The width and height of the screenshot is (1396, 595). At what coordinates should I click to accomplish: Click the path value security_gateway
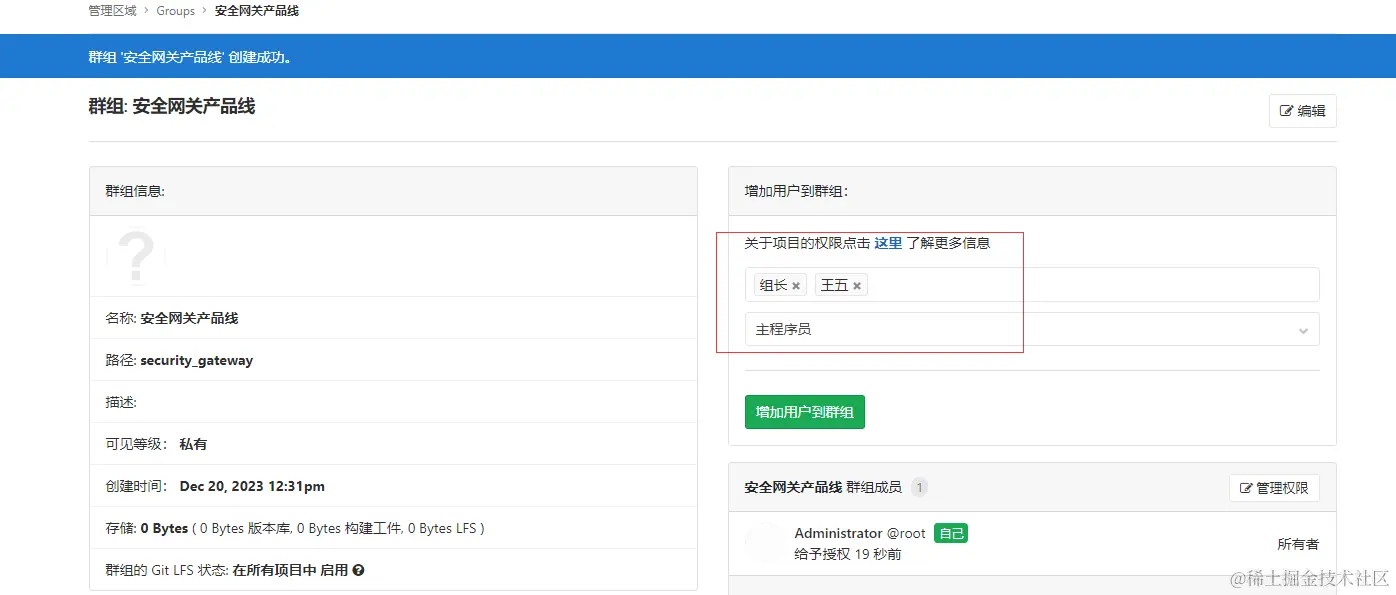click(197, 361)
